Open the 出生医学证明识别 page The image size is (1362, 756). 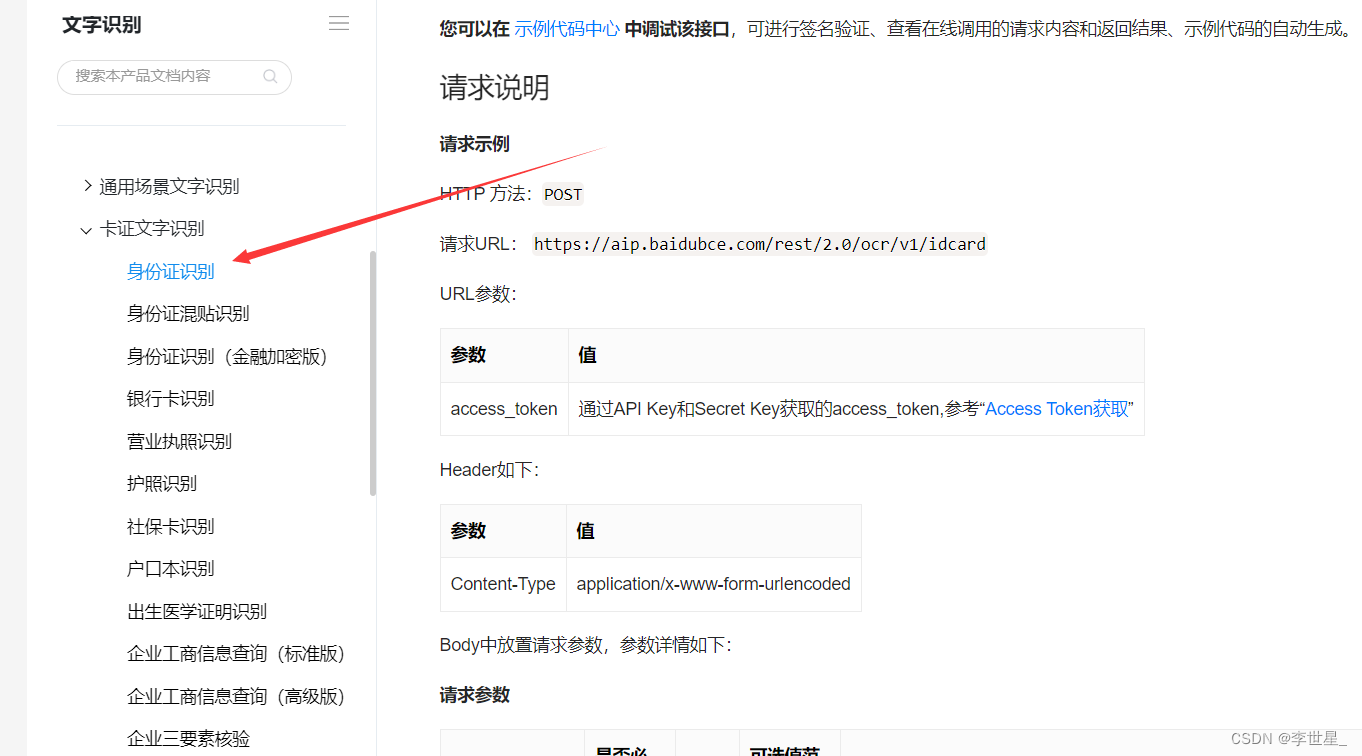[x=197, y=611]
